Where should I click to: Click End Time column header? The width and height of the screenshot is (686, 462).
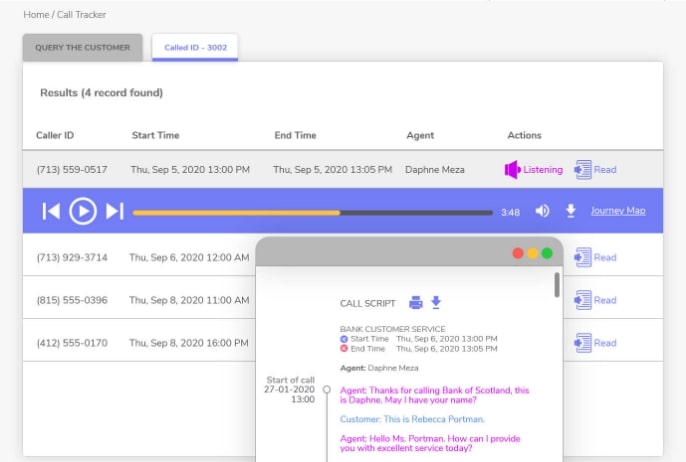pos(295,135)
